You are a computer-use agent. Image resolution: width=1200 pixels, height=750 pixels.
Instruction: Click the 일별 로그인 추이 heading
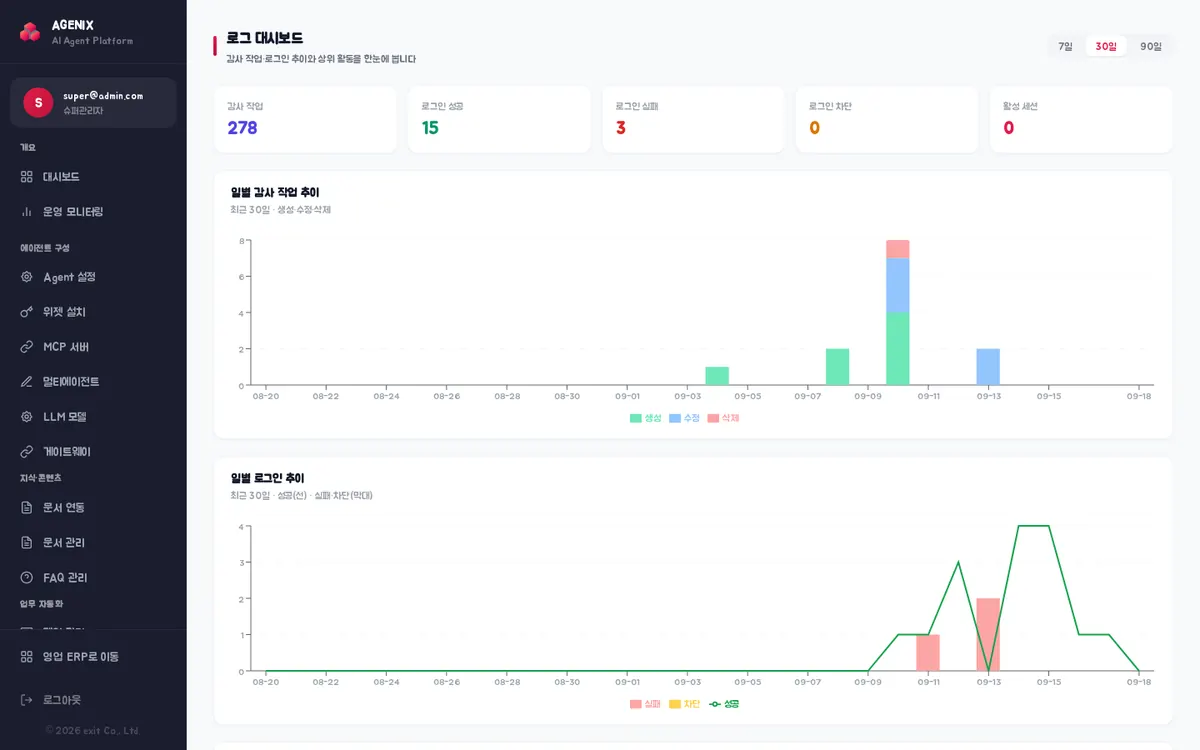tap(267, 478)
